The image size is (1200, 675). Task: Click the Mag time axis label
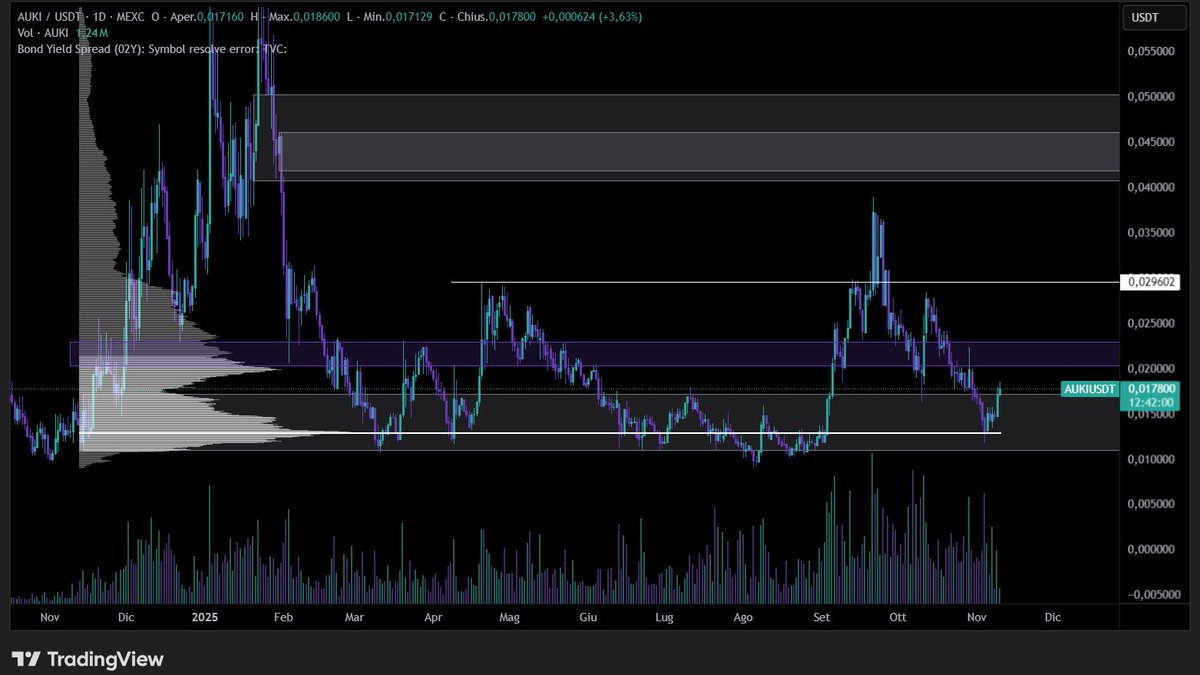coord(510,618)
